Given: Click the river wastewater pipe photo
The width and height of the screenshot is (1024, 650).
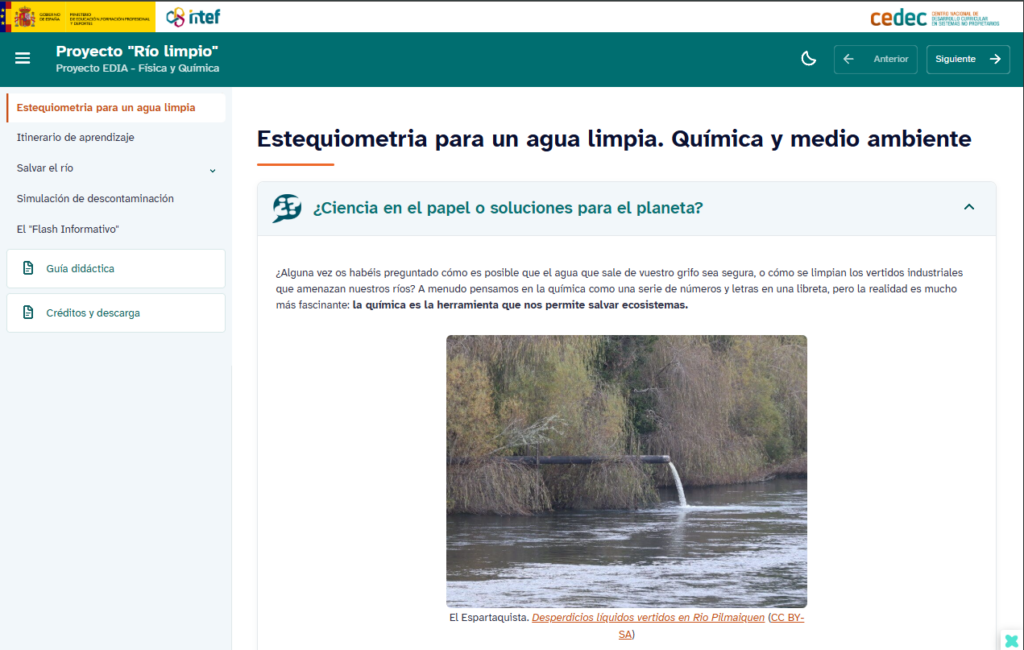Looking at the screenshot, I should click(626, 471).
